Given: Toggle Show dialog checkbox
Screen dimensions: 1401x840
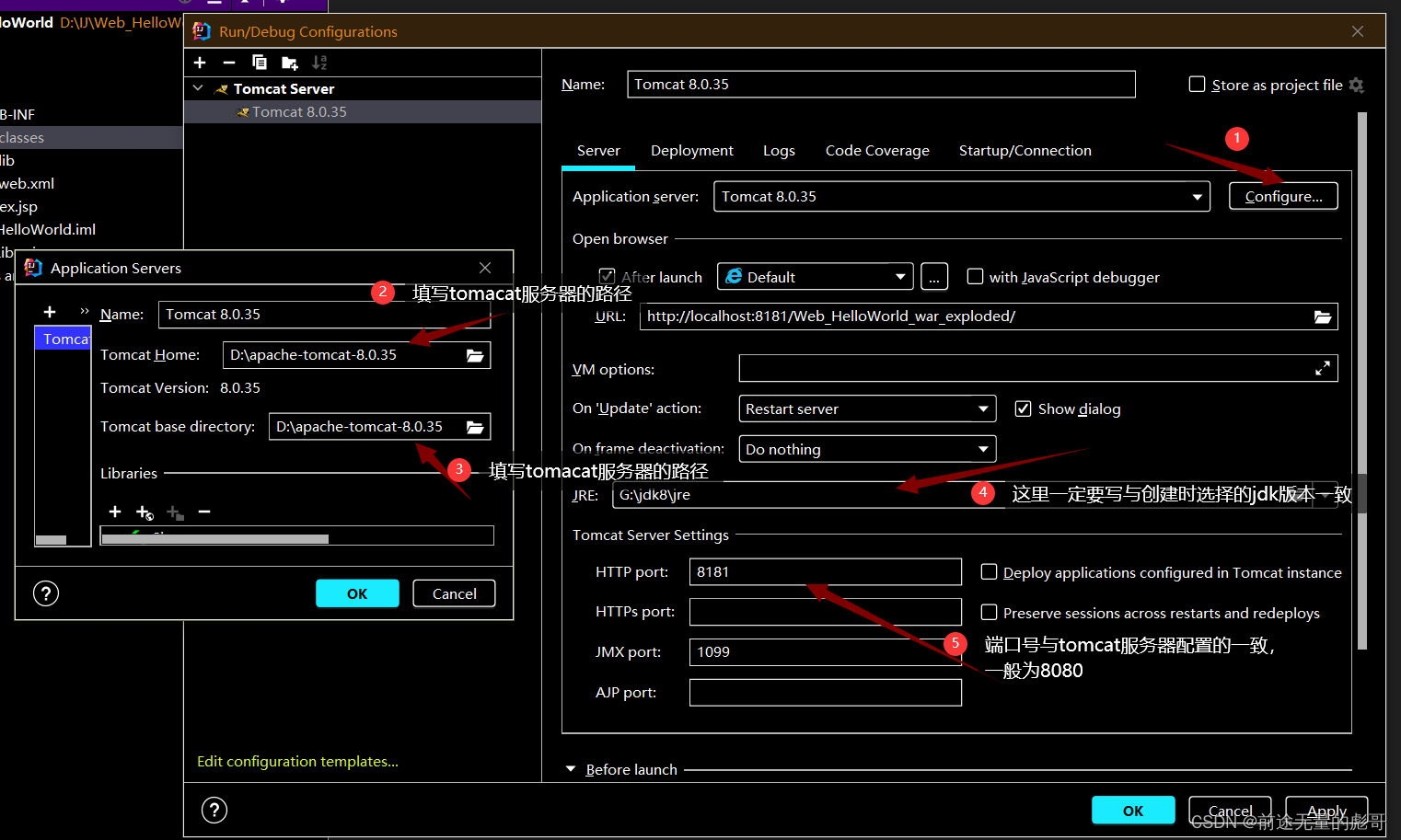Looking at the screenshot, I should click(1023, 408).
